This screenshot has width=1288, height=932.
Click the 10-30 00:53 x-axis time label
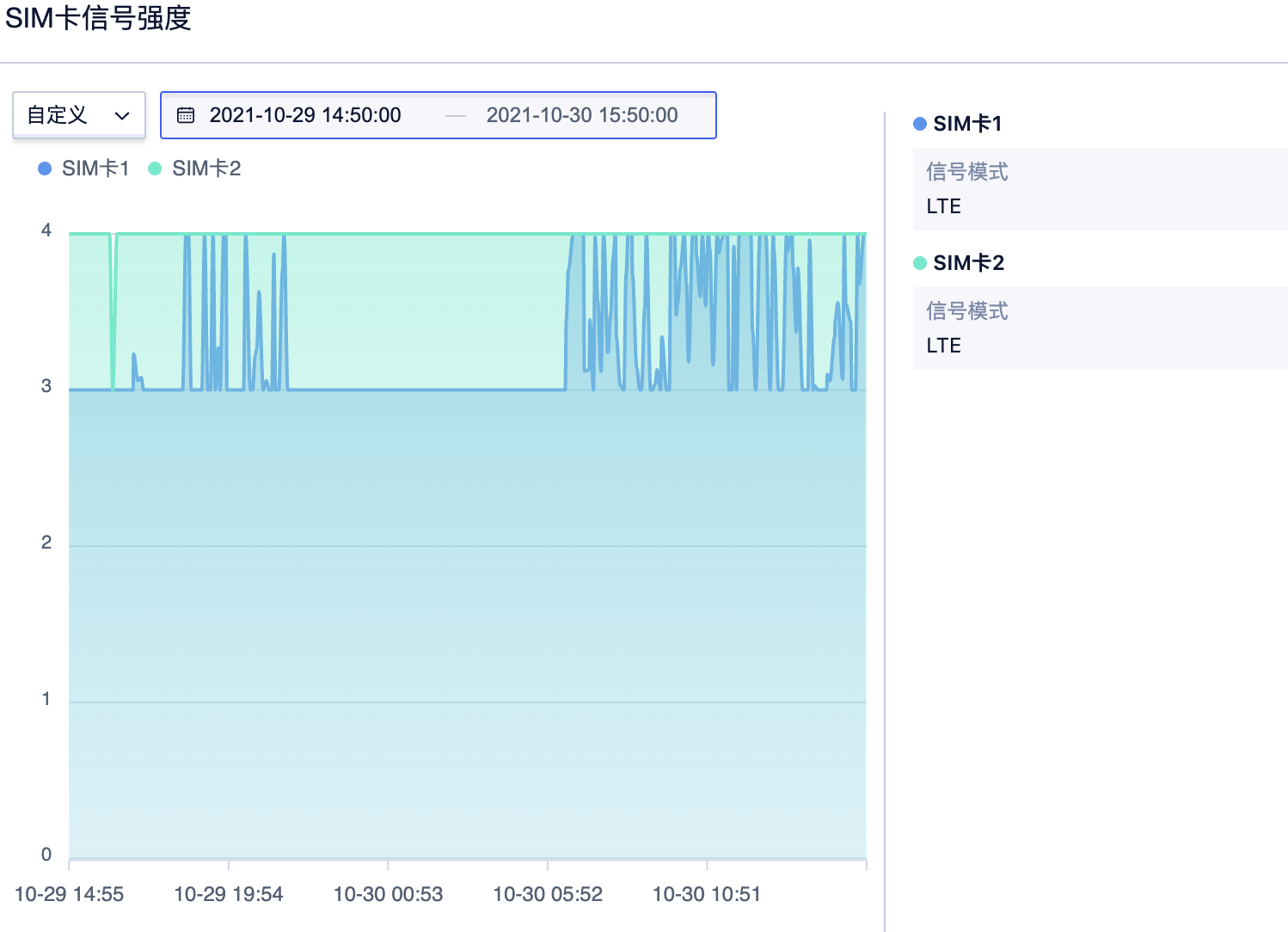[x=388, y=894]
